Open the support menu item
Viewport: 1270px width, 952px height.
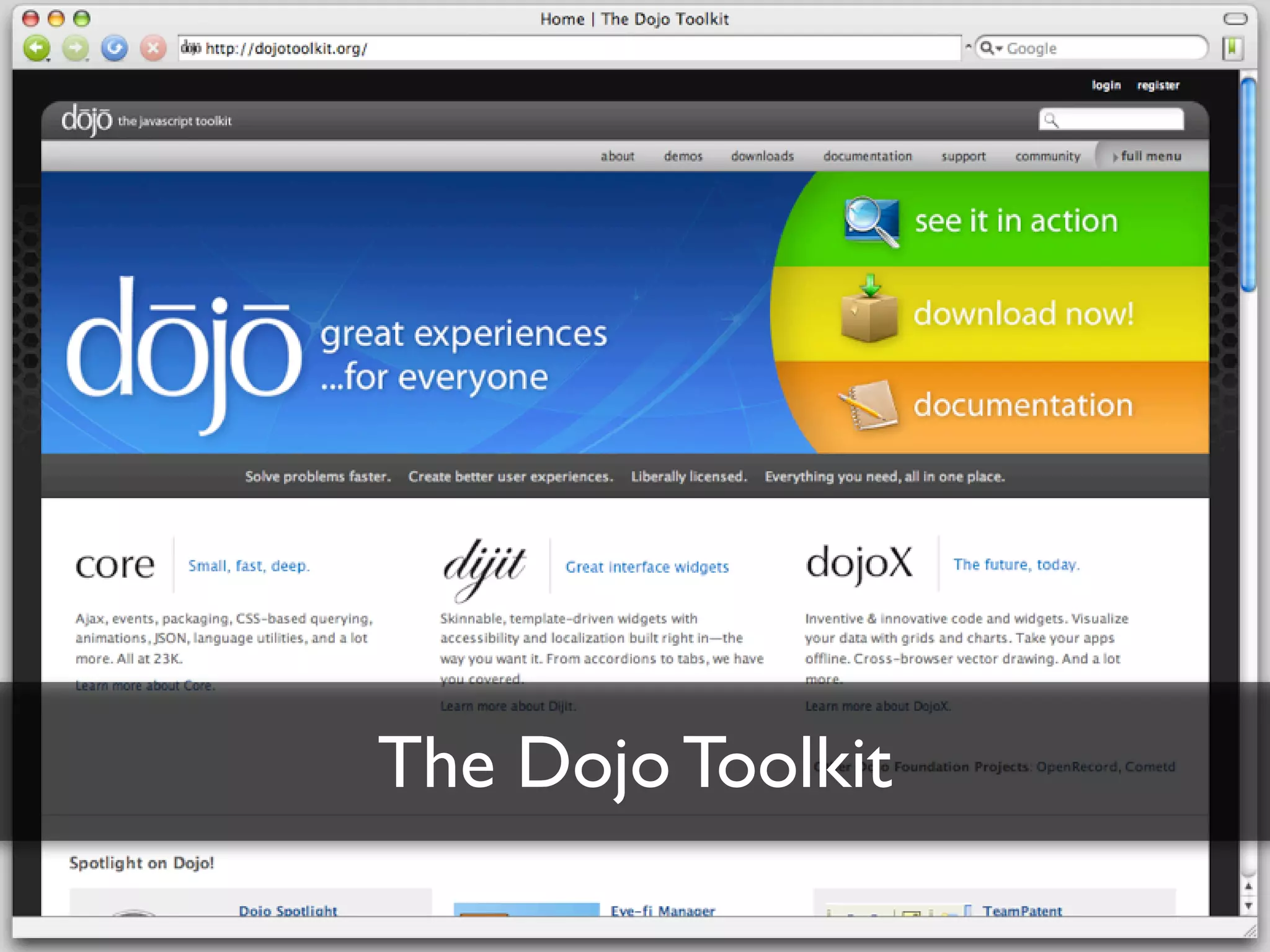tap(963, 156)
